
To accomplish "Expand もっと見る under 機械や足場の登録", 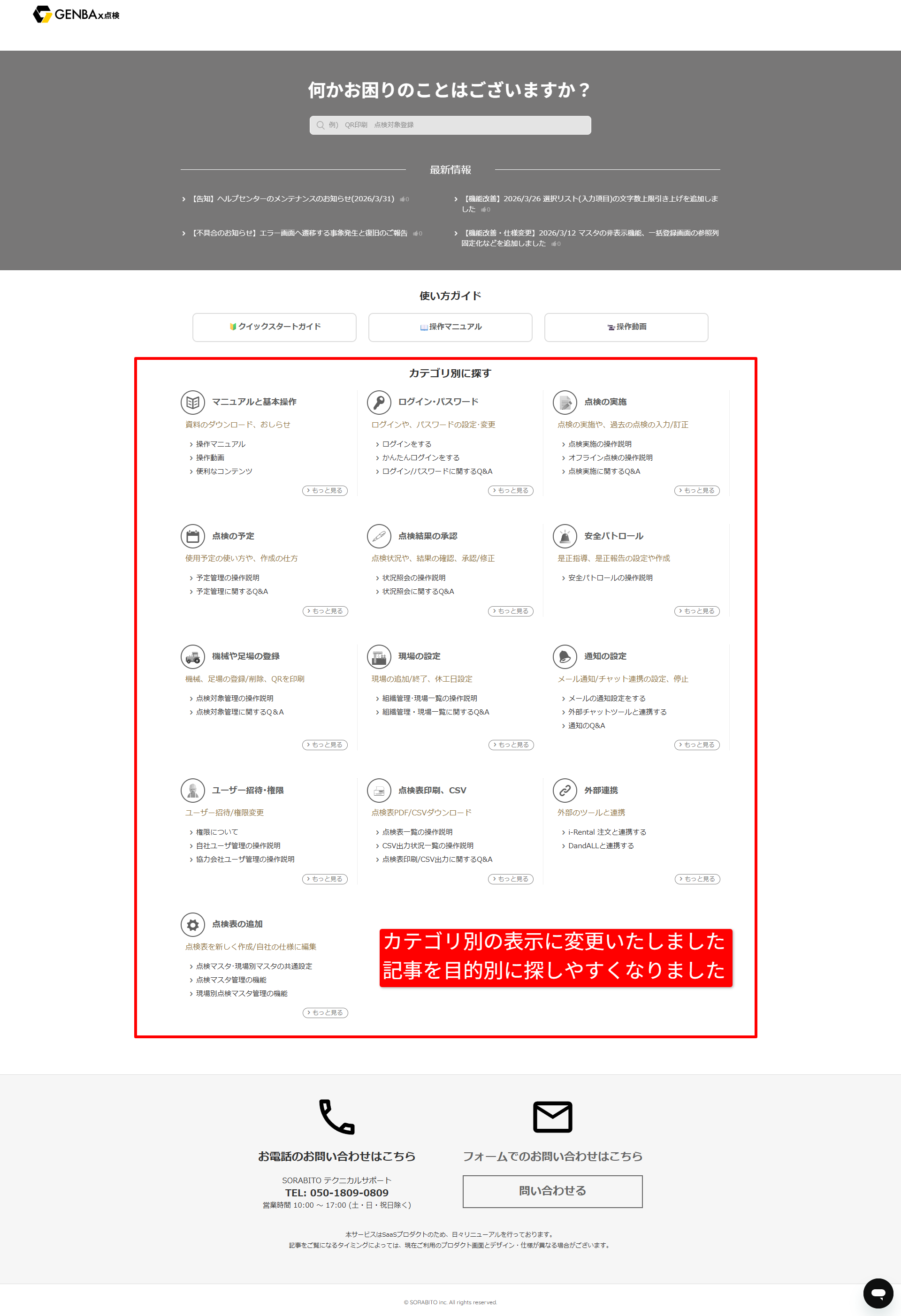I will pyautogui.click(x=325, y=745).
